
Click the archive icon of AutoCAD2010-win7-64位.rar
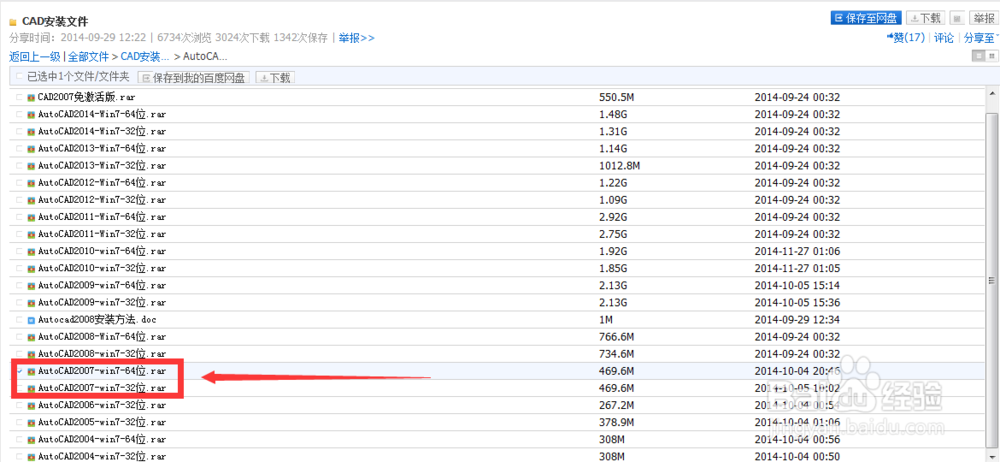tap(31, 251)
